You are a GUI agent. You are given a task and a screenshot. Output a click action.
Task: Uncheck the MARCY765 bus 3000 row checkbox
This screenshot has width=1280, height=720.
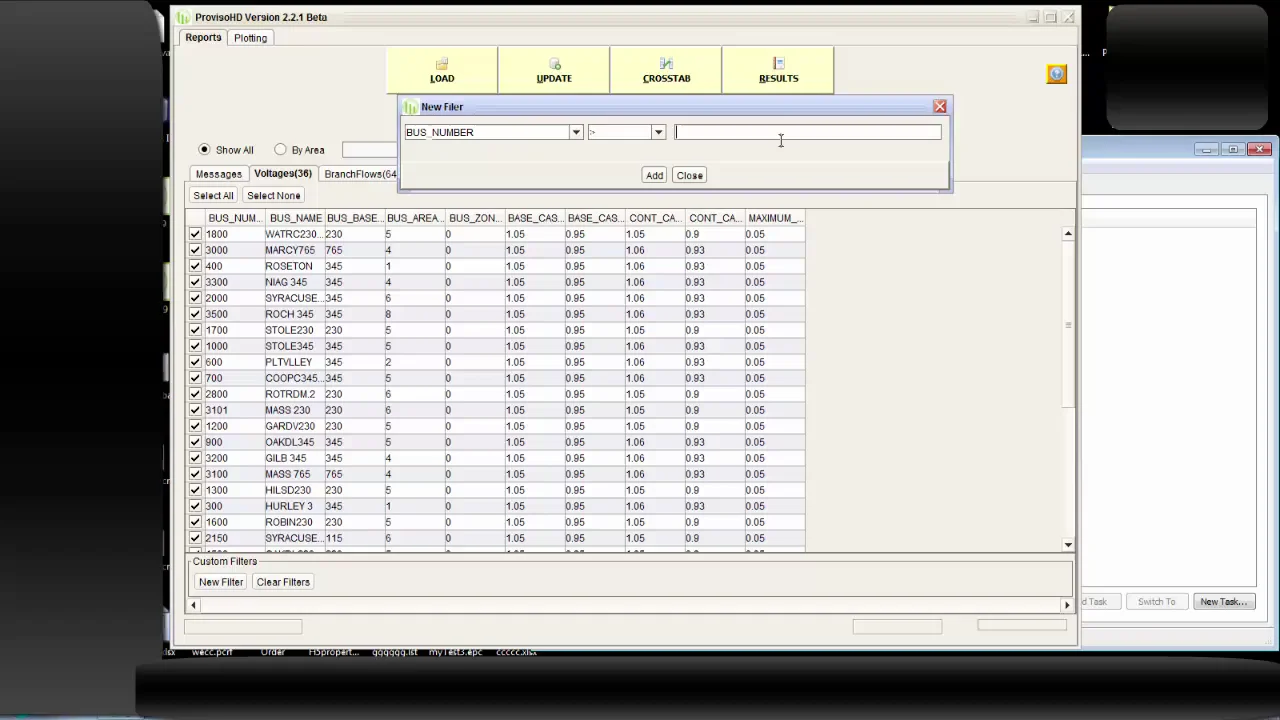point(195,250)
